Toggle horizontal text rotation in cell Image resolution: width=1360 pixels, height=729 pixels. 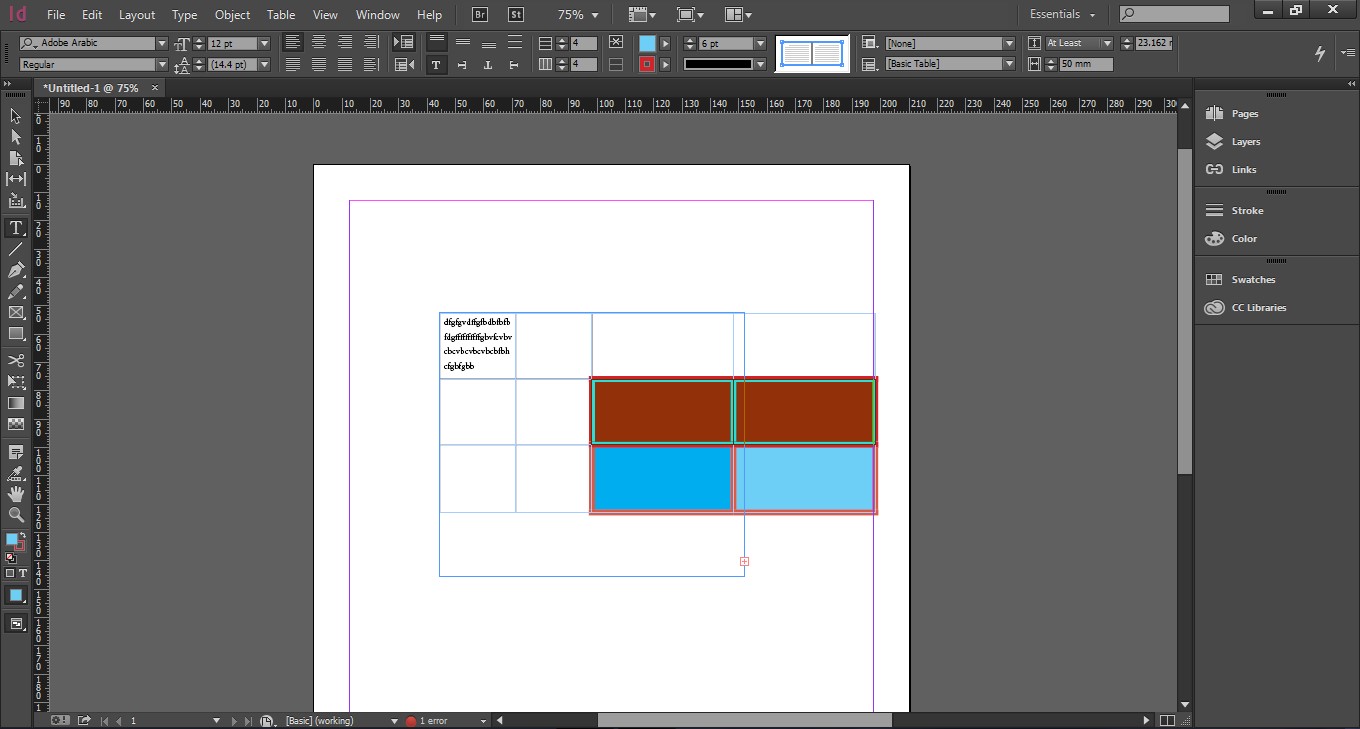pos(437,65)
